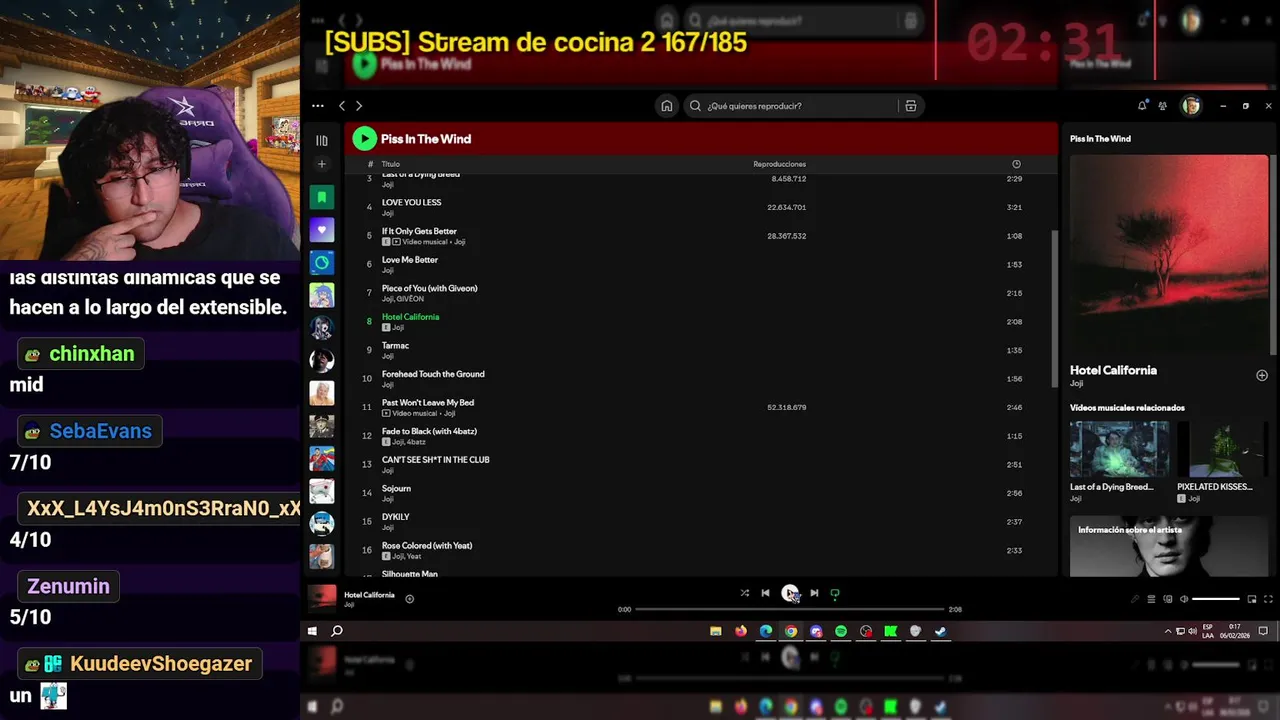
Task: Add Hotel California via side panel plus
Action: [x=1262, y=375]
